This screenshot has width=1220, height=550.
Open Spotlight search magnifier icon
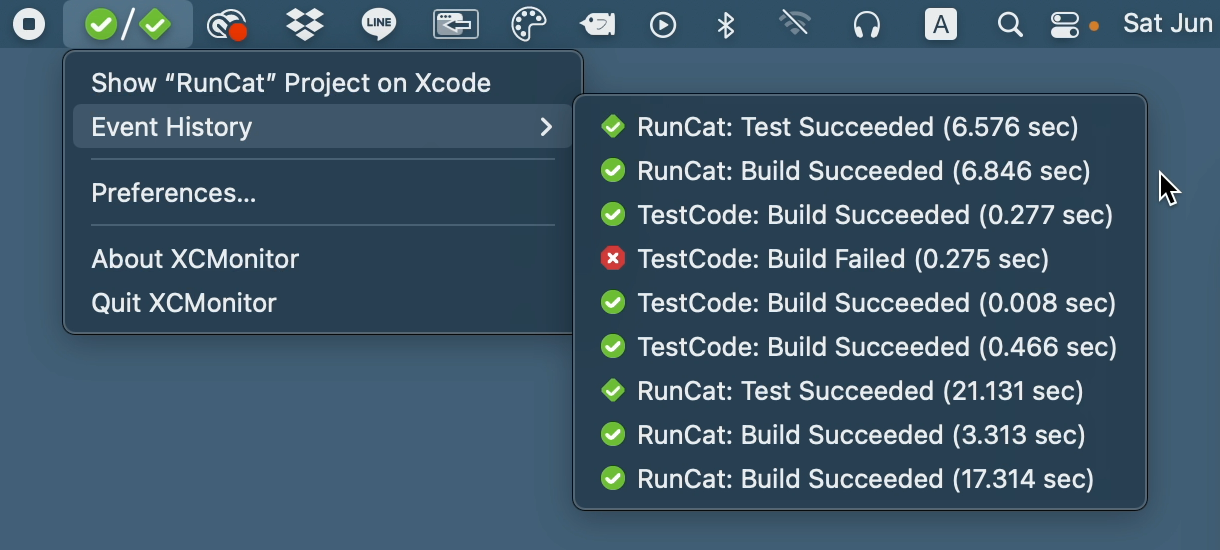(x=1010, y=25)
